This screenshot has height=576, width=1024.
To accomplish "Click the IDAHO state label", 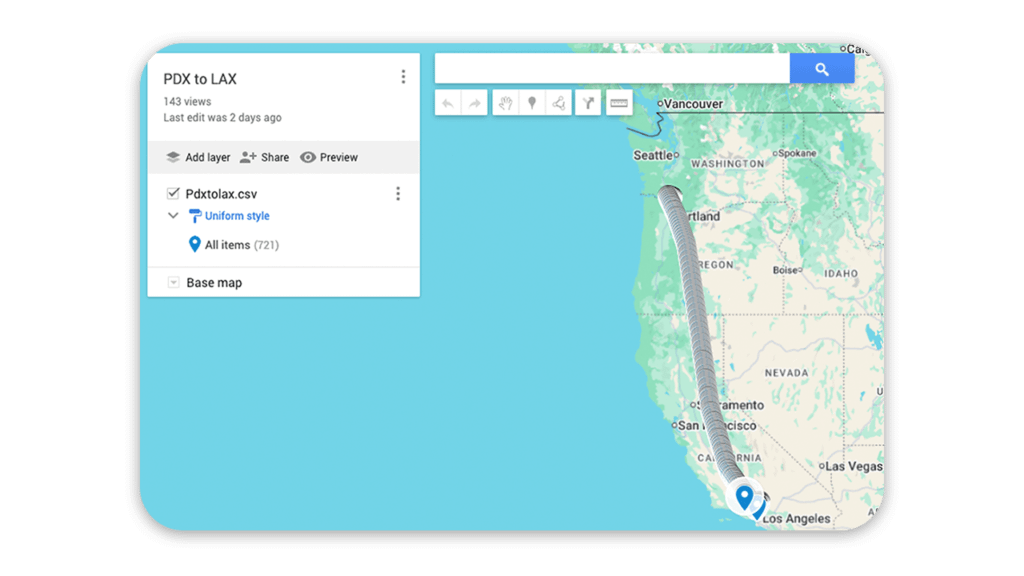I will (x=841, y=274).
